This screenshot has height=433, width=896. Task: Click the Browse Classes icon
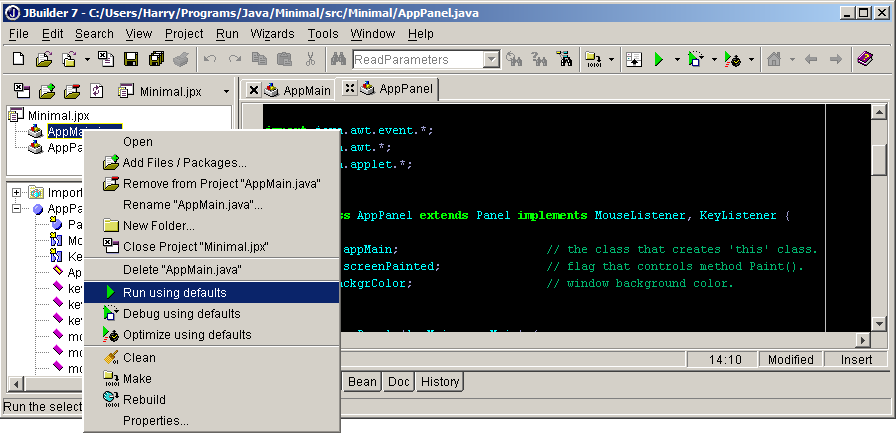click(x=564, y=59)
